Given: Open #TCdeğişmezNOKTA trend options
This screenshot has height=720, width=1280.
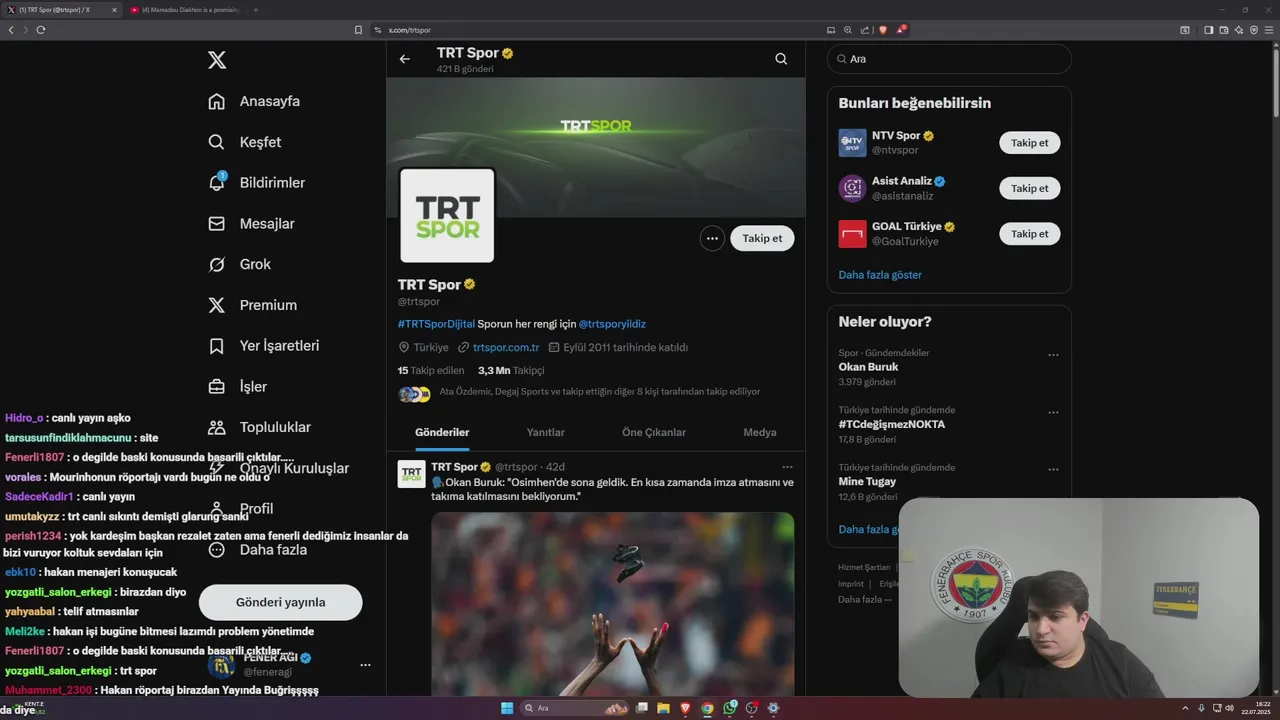Looking at the screenshot, I should coord(1053,412).
